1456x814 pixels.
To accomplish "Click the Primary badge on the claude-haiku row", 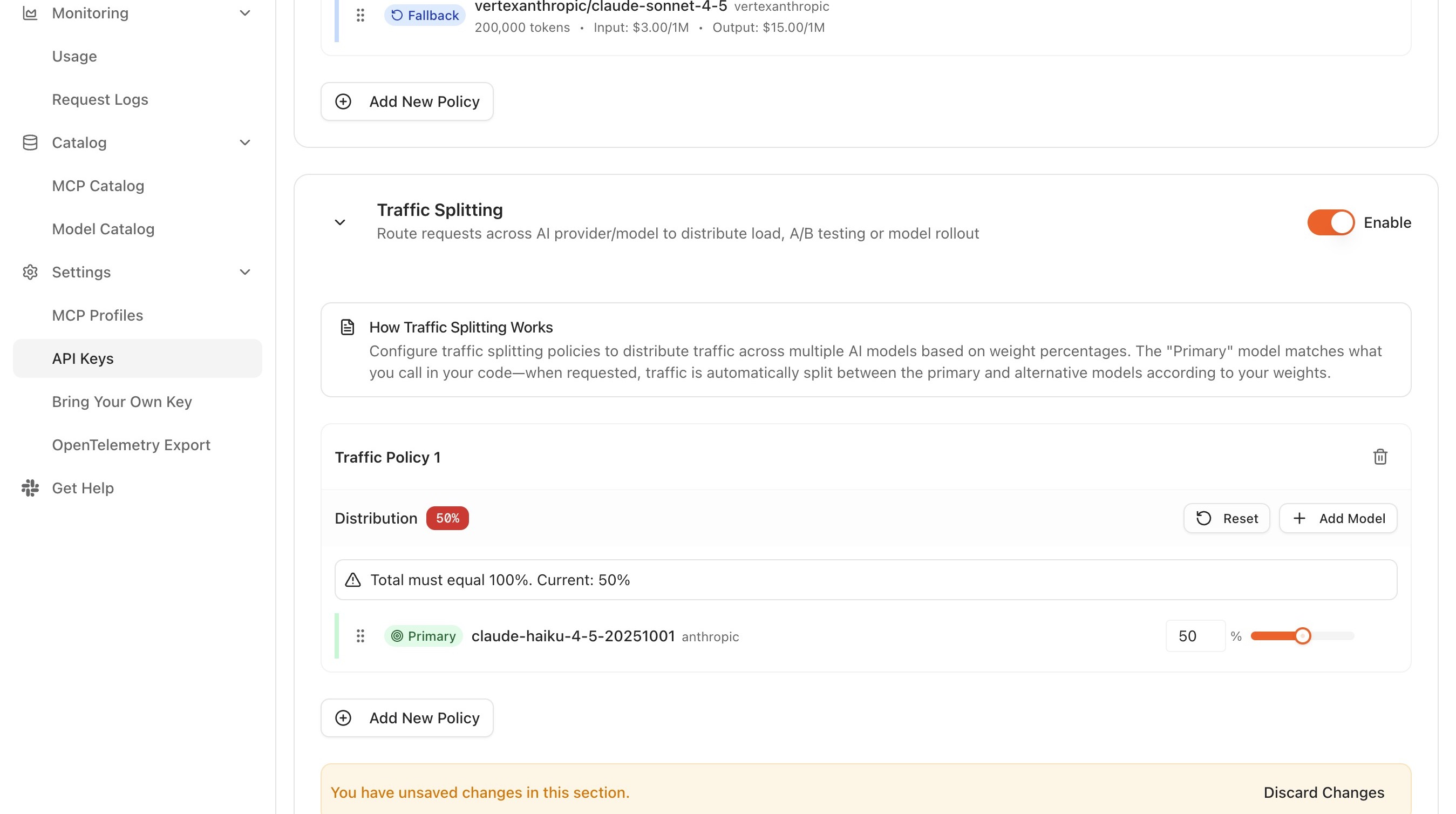I will [x=423, y=636].
